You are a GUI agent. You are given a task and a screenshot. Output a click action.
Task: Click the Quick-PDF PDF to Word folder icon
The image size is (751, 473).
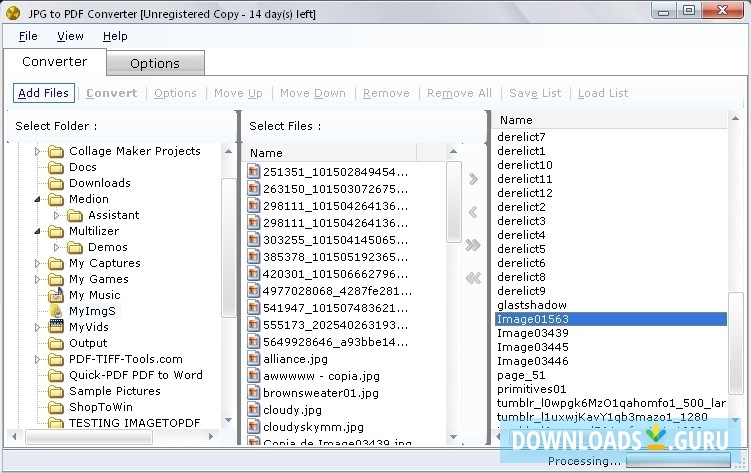[x=56, y=375]
